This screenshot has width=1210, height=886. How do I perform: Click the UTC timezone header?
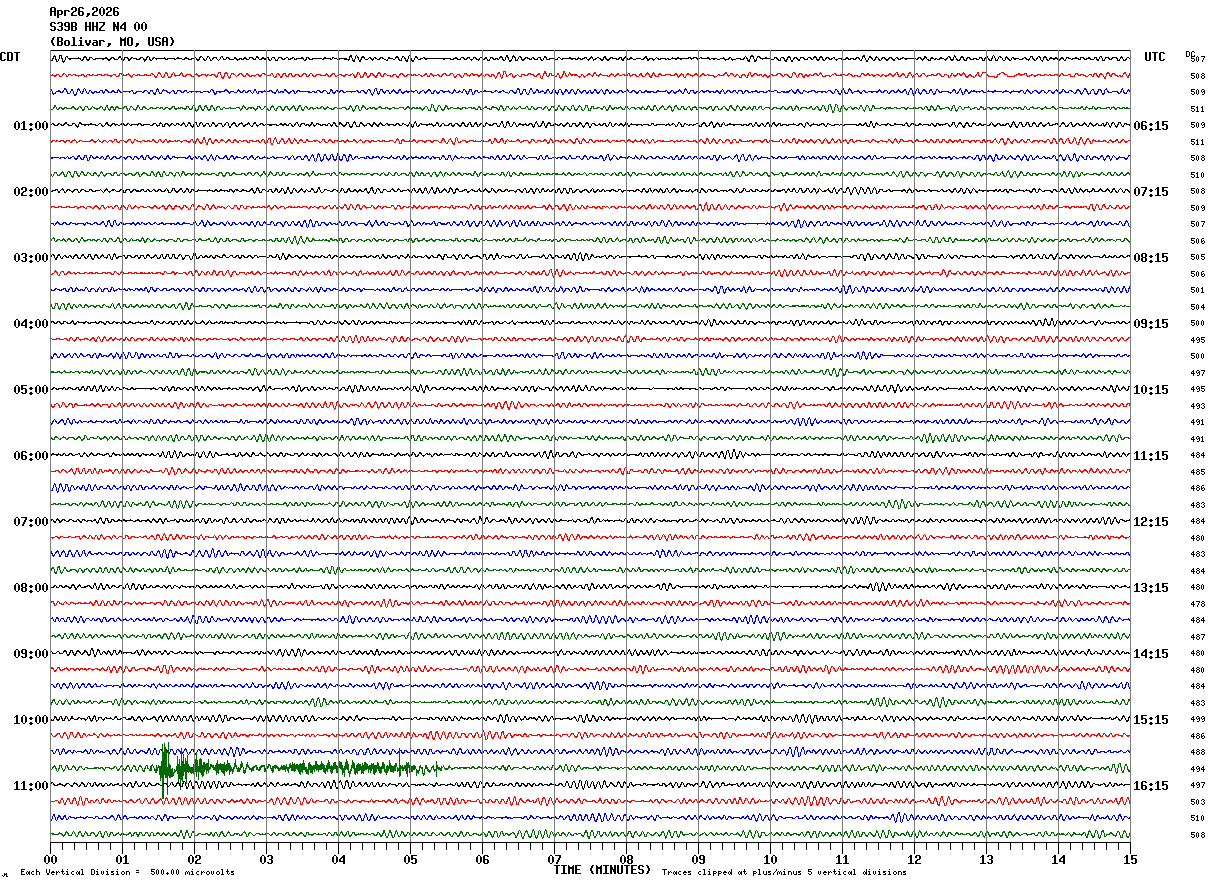pos(1155,57)
